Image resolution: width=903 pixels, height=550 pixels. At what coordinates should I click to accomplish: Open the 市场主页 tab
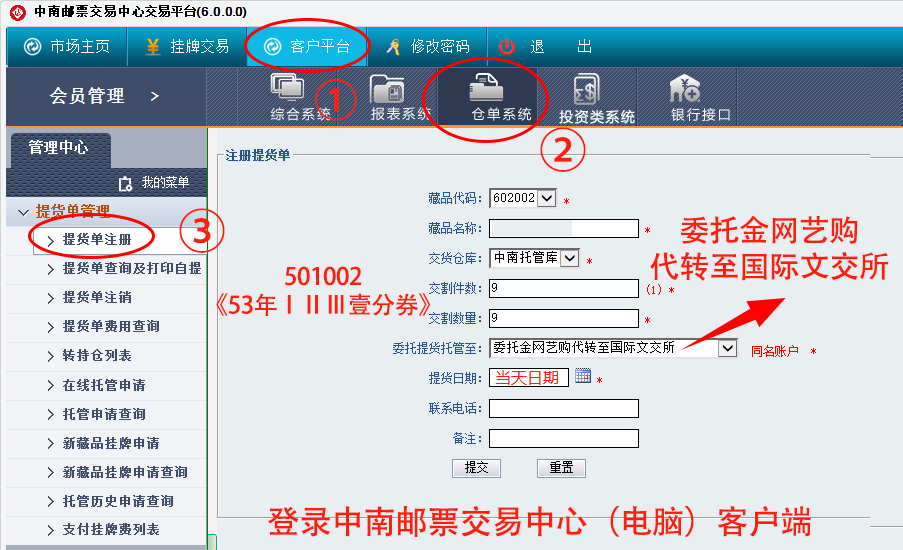coord(67,47)
